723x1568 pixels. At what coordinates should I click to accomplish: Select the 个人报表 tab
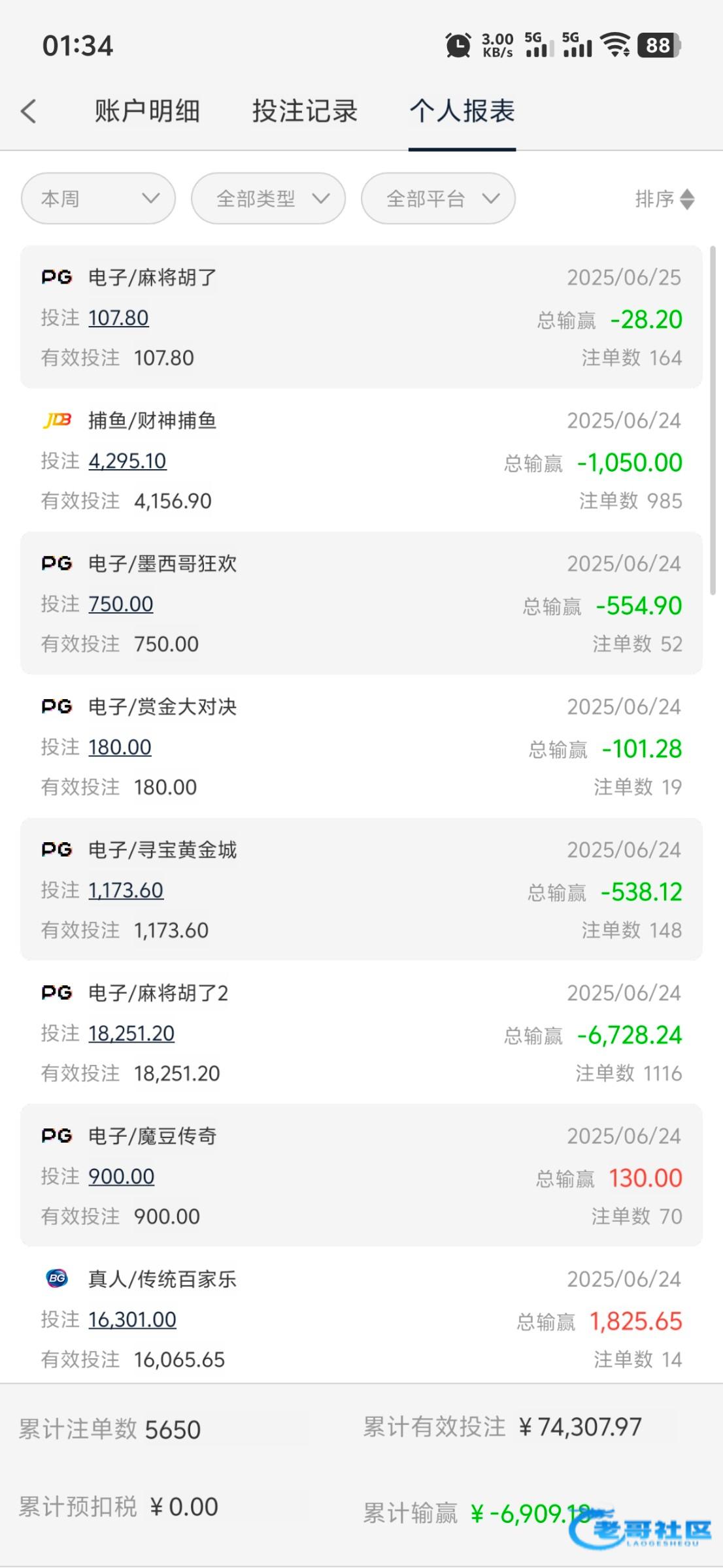(x=462, y=111)
